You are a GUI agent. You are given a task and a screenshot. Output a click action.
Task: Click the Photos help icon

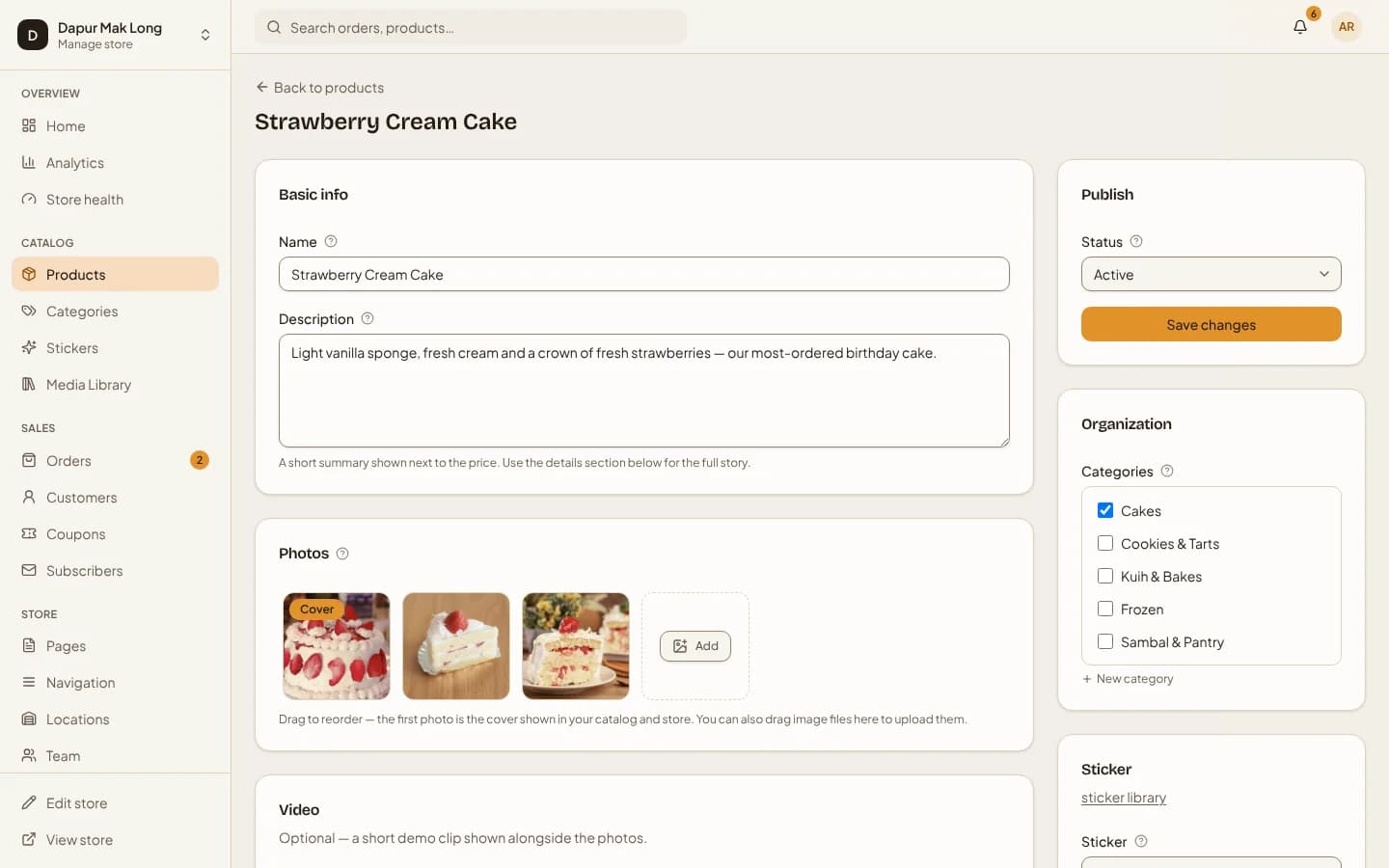pyautogui.click(x=342, y=554)
